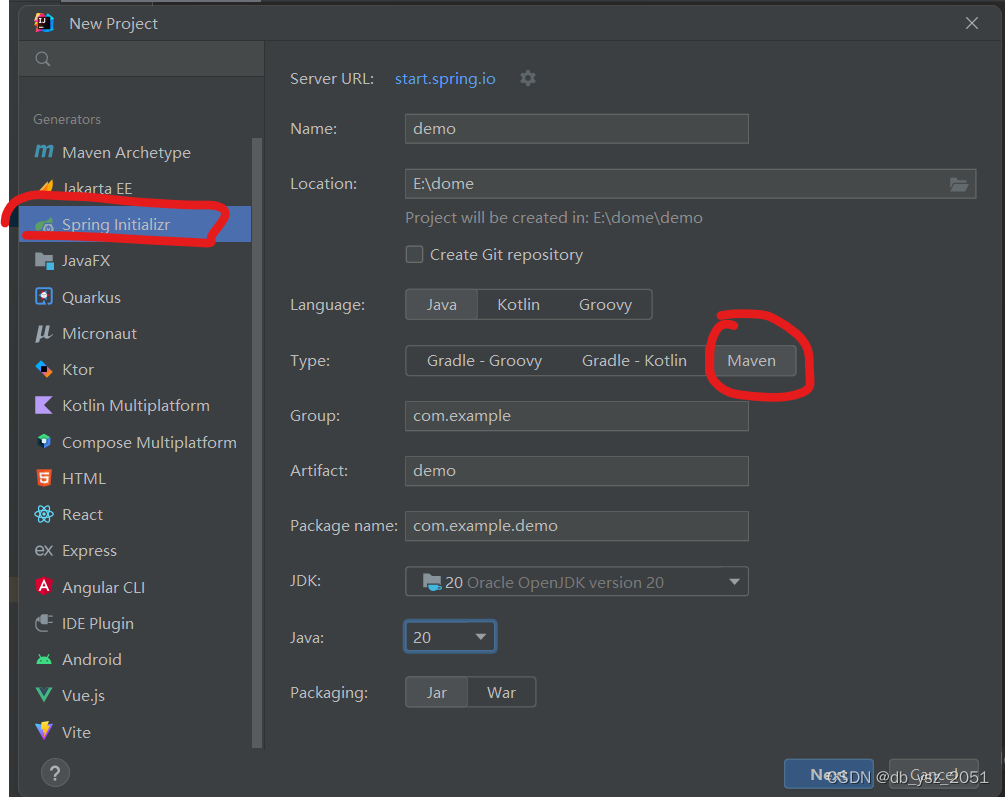Click the Compose Multiplatform icon

pos(44,442)
